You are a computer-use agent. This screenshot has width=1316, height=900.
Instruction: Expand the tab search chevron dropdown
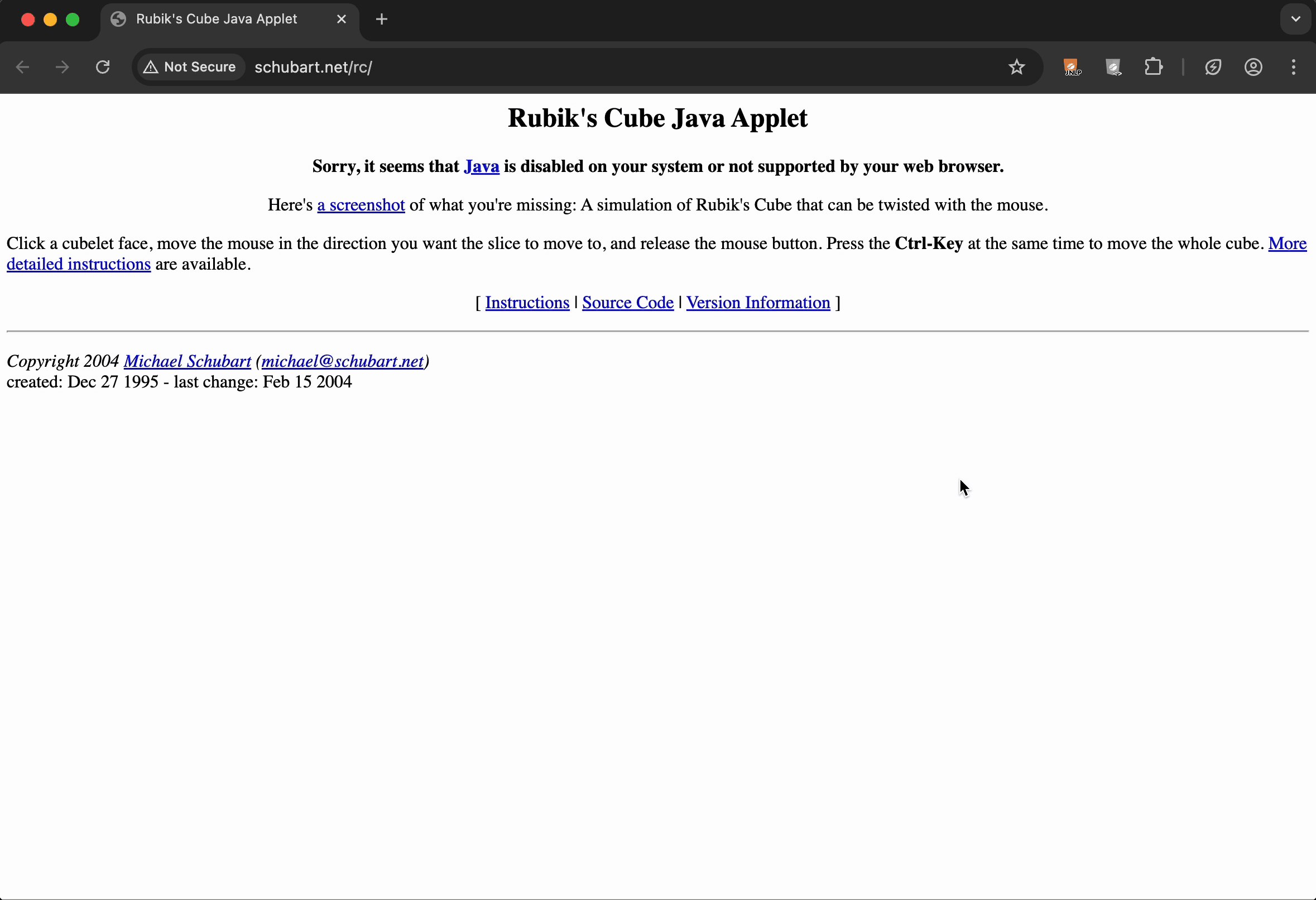tap(1295, 19)
